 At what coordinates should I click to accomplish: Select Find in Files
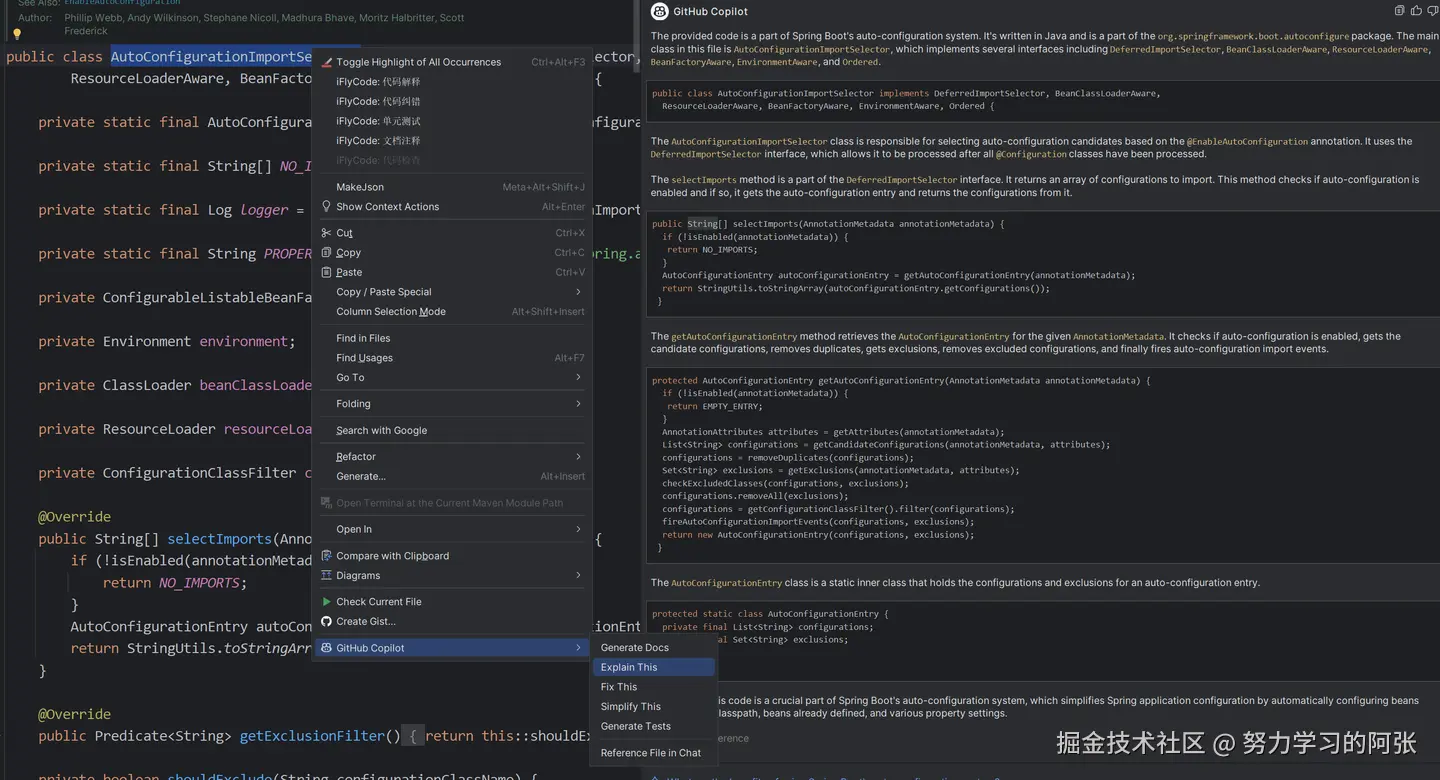point(453,338)
